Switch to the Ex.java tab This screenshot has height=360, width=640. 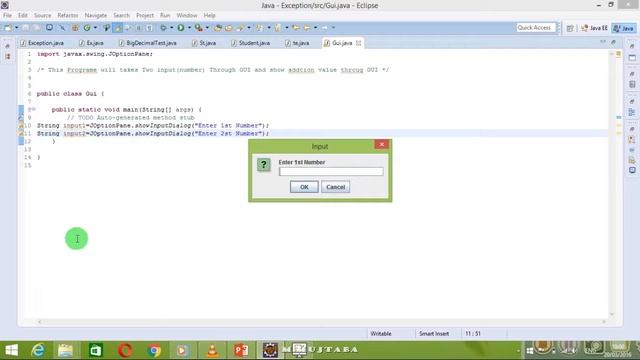pyautogui.click(x=91, y=43)
